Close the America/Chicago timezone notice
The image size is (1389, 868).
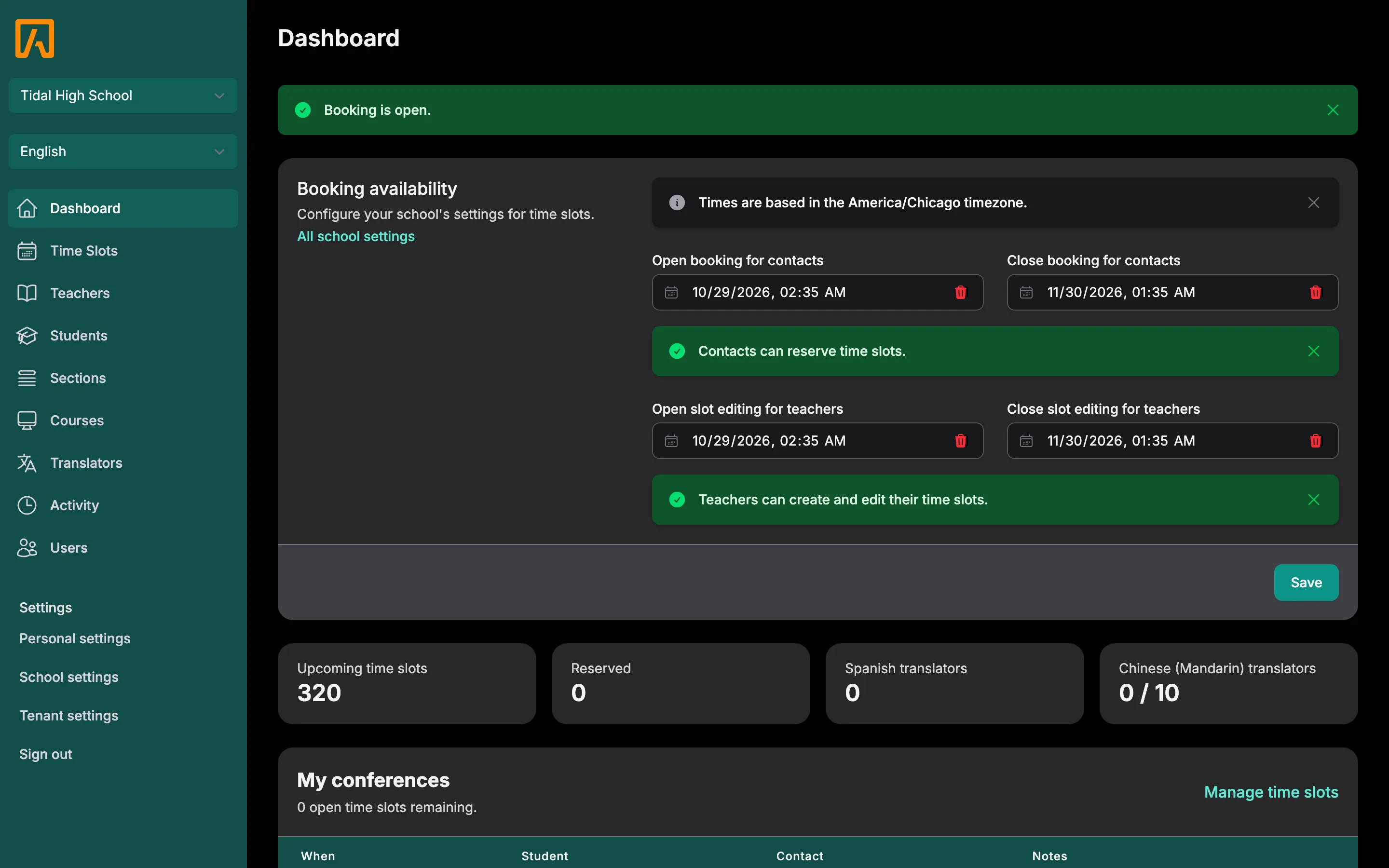[1313, 203]
